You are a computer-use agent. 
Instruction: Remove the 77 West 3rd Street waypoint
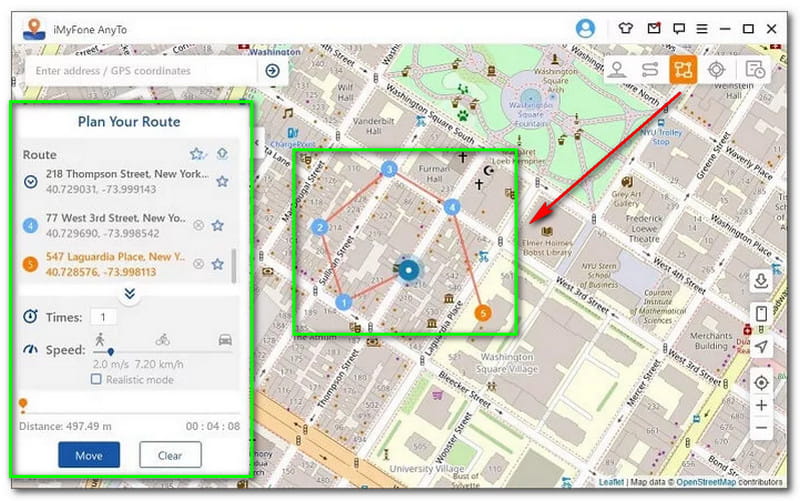(x=198, y=225)
